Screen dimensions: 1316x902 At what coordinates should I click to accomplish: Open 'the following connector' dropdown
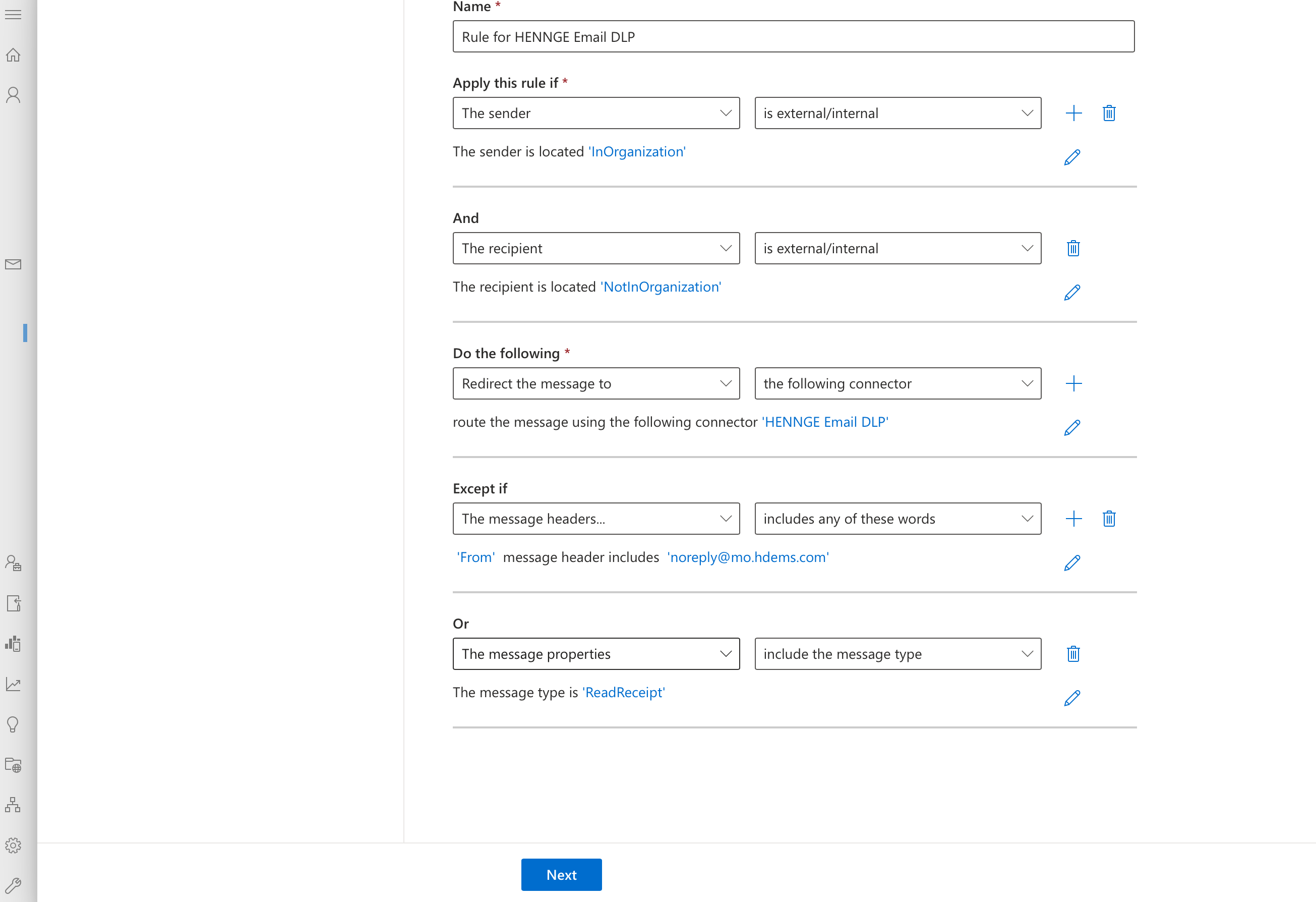pyautogui.click(x=898, y=383)
